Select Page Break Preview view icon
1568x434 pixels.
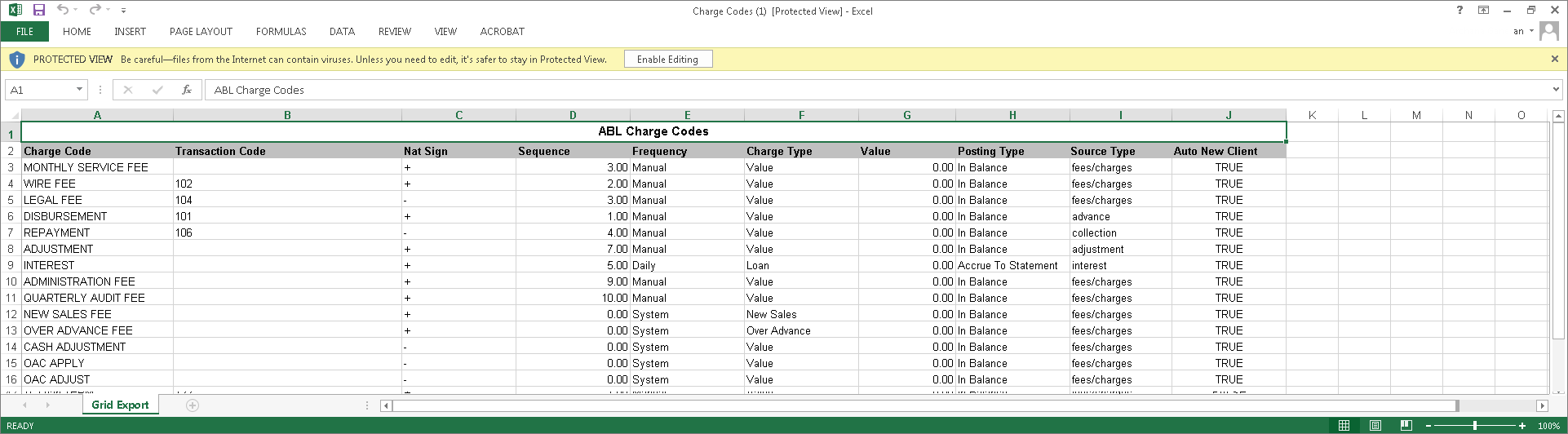(x=1406, y=426)
